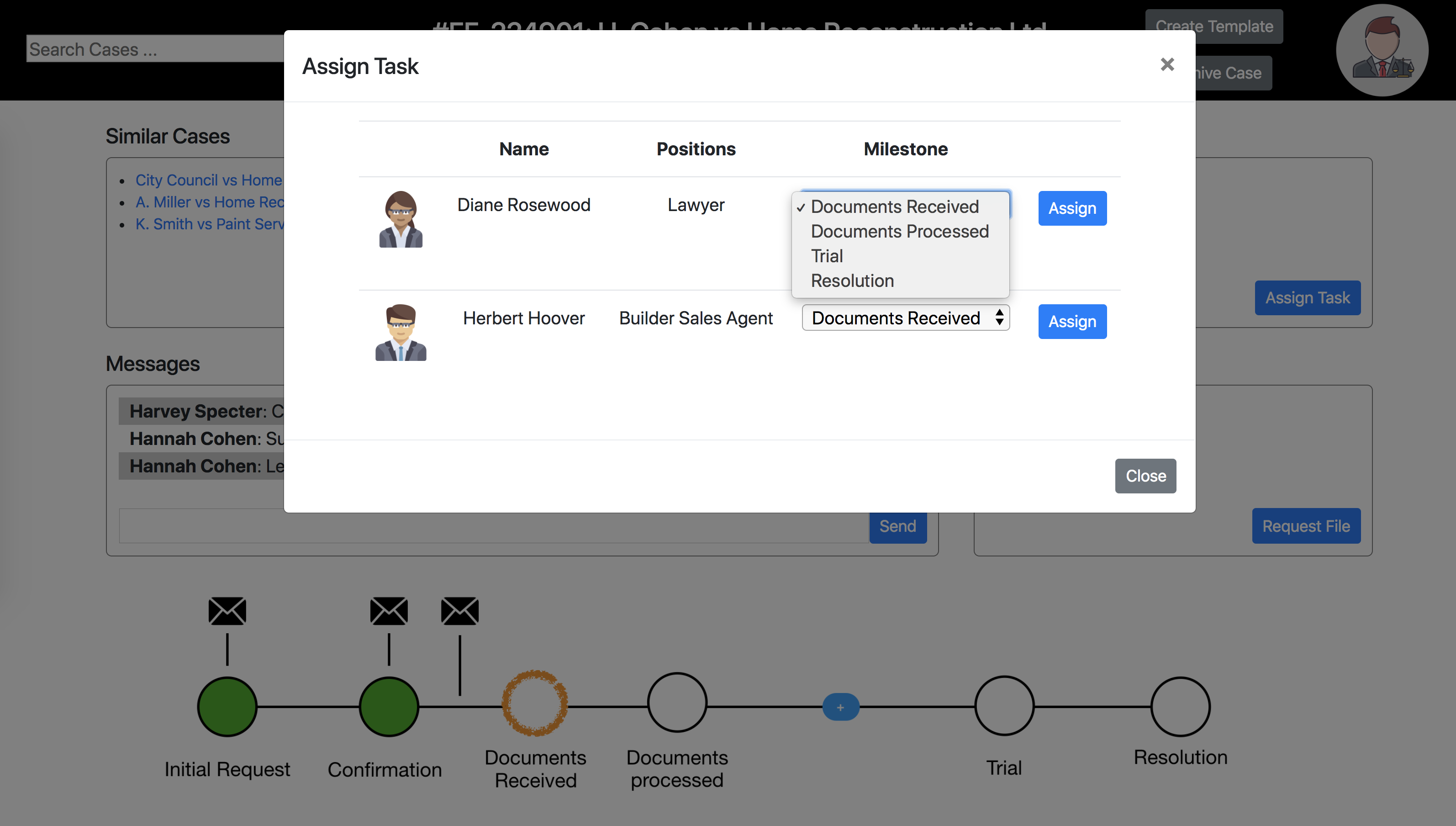Select the Documents Received dropdown option

[x=894, y=206]
